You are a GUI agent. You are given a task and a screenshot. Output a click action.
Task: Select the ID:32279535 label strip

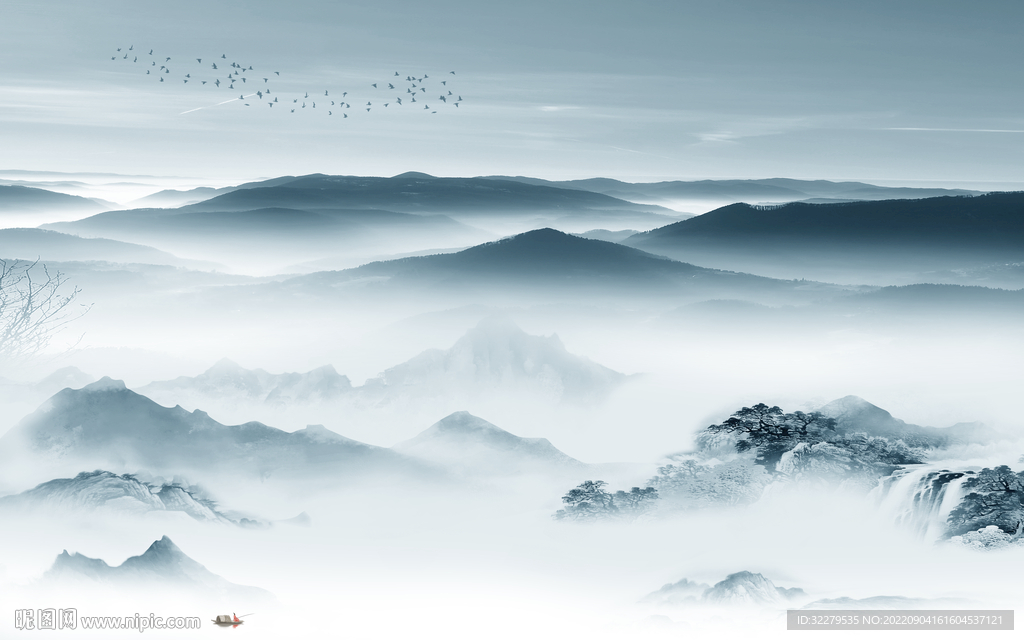click(830, 619)
